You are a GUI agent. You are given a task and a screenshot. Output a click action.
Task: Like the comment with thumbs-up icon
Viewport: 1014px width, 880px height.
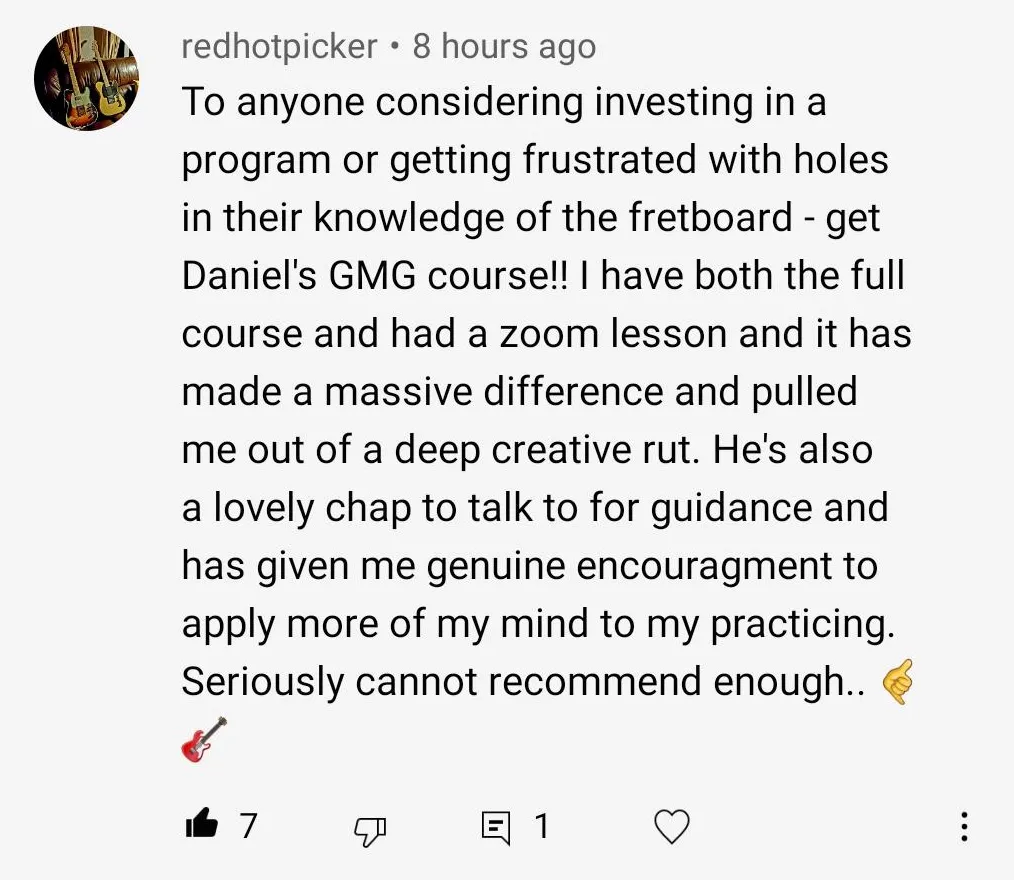tap(203, 825)
